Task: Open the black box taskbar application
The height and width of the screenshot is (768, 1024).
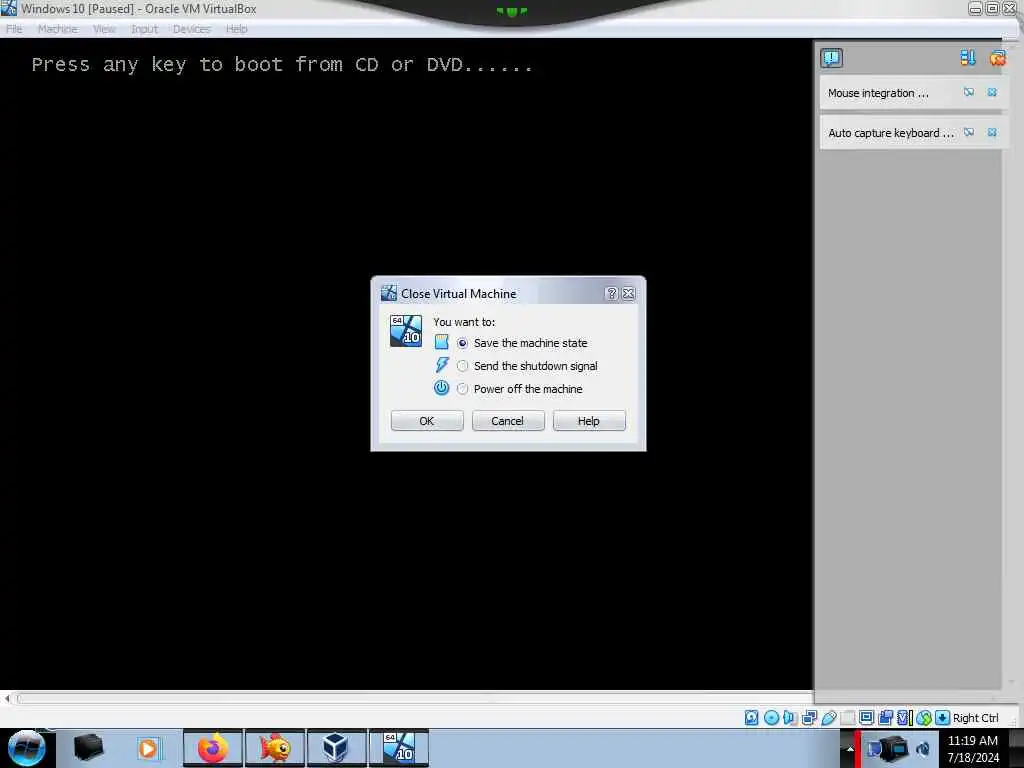Action: (x=88, y=748)
